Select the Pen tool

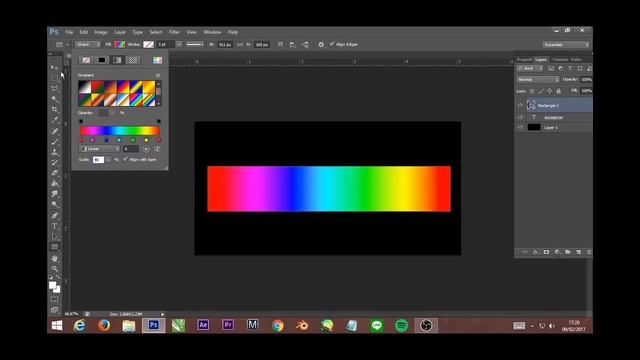coord(54,216)
